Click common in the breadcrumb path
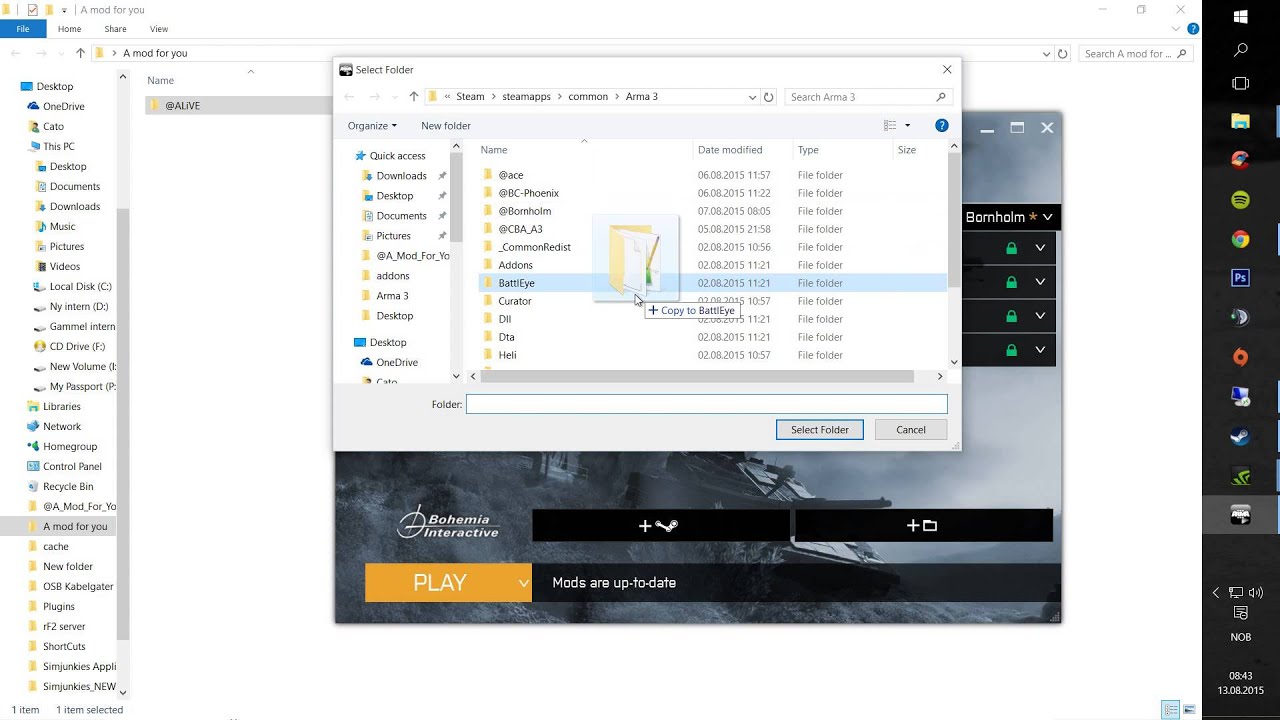The height and width of the screenshot is (720, 1280). point(588,97)
